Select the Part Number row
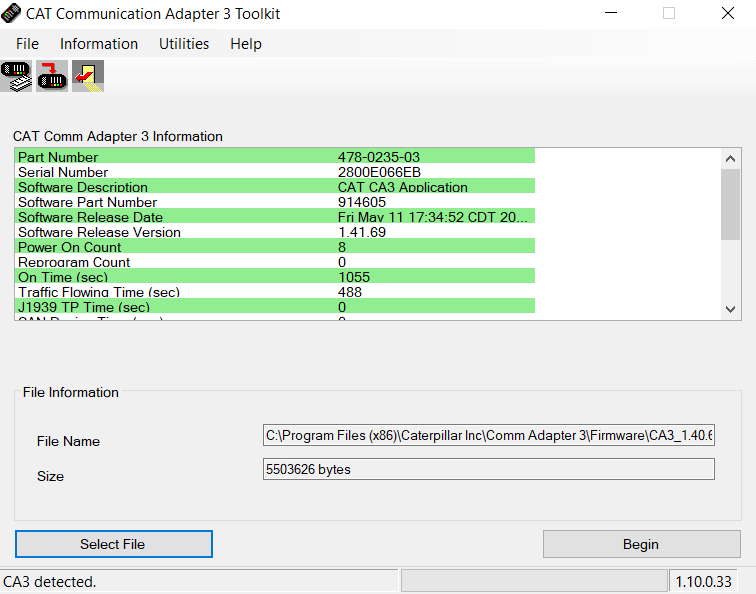756x594 pixels. point(275,156)
